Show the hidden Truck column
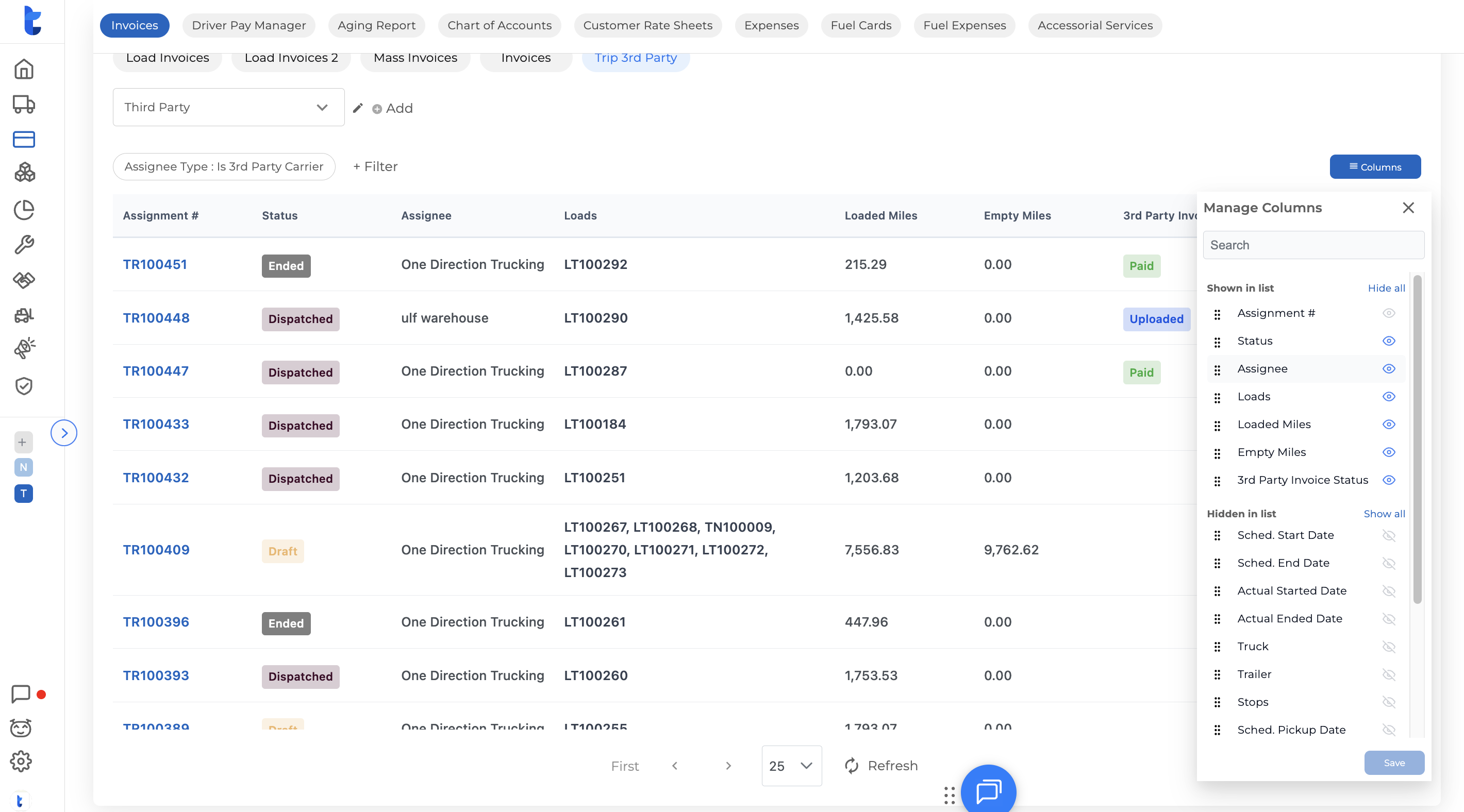 pyautogui.click(x=1388, y=647)
